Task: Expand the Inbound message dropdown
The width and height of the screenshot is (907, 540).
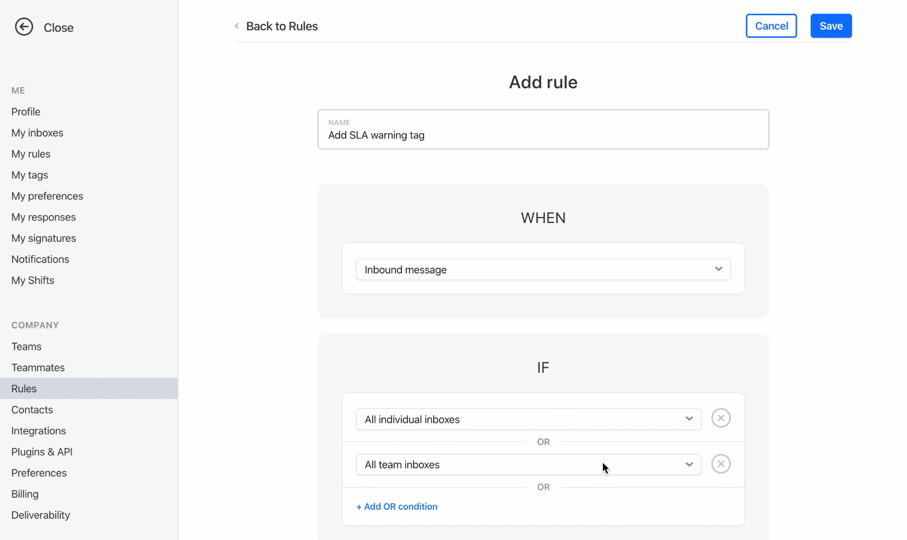Action: coord(543,269)
